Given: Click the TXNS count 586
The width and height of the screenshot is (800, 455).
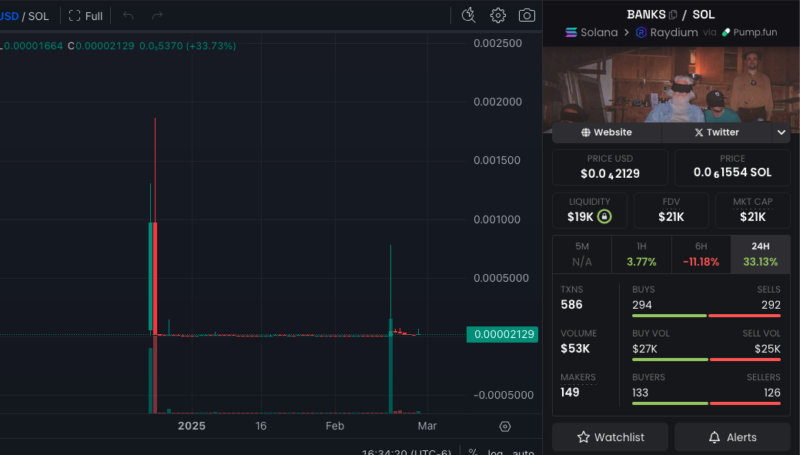Looking at the screenshot, I should tap(571, 305).
